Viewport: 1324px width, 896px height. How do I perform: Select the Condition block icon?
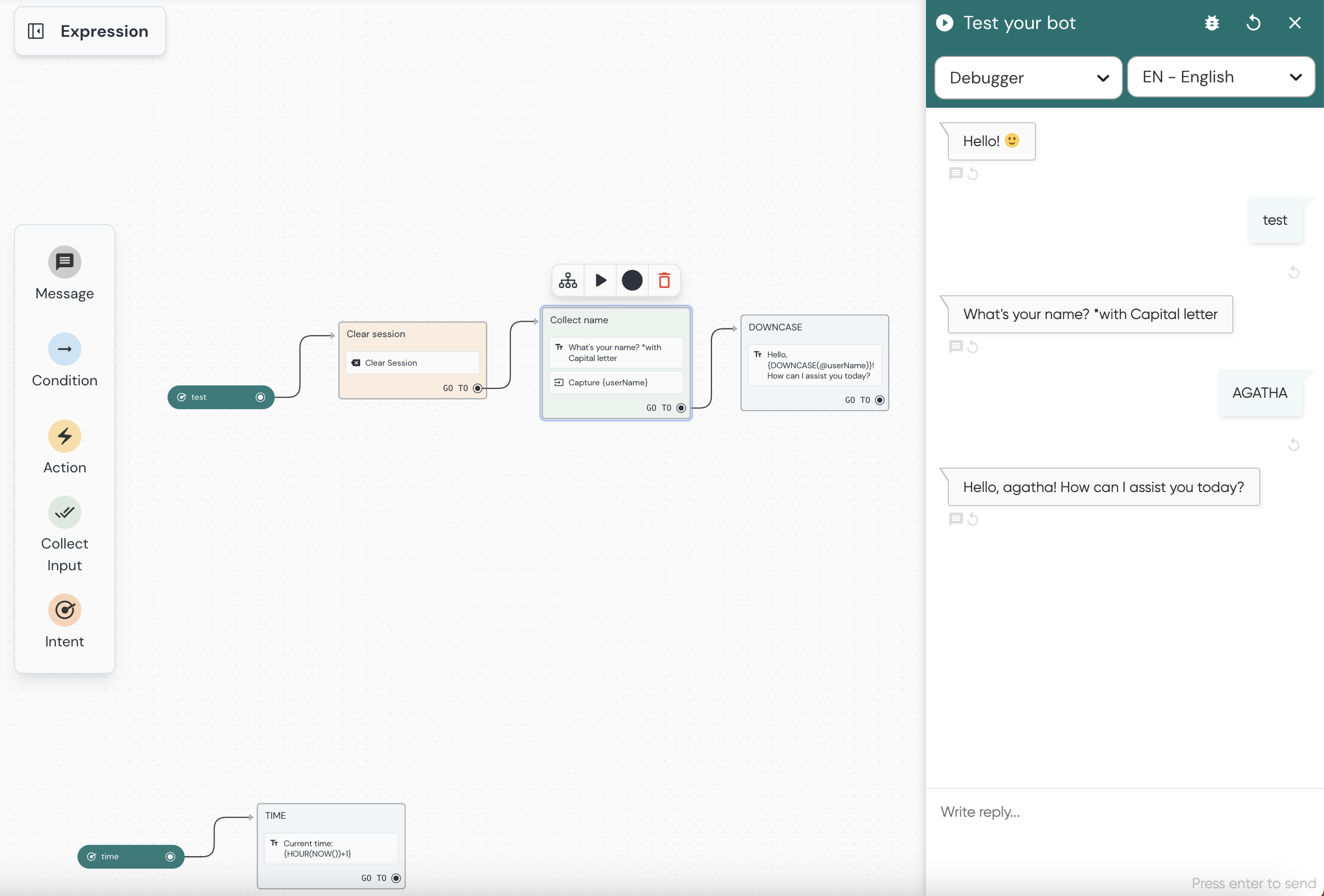coord(64,349)
